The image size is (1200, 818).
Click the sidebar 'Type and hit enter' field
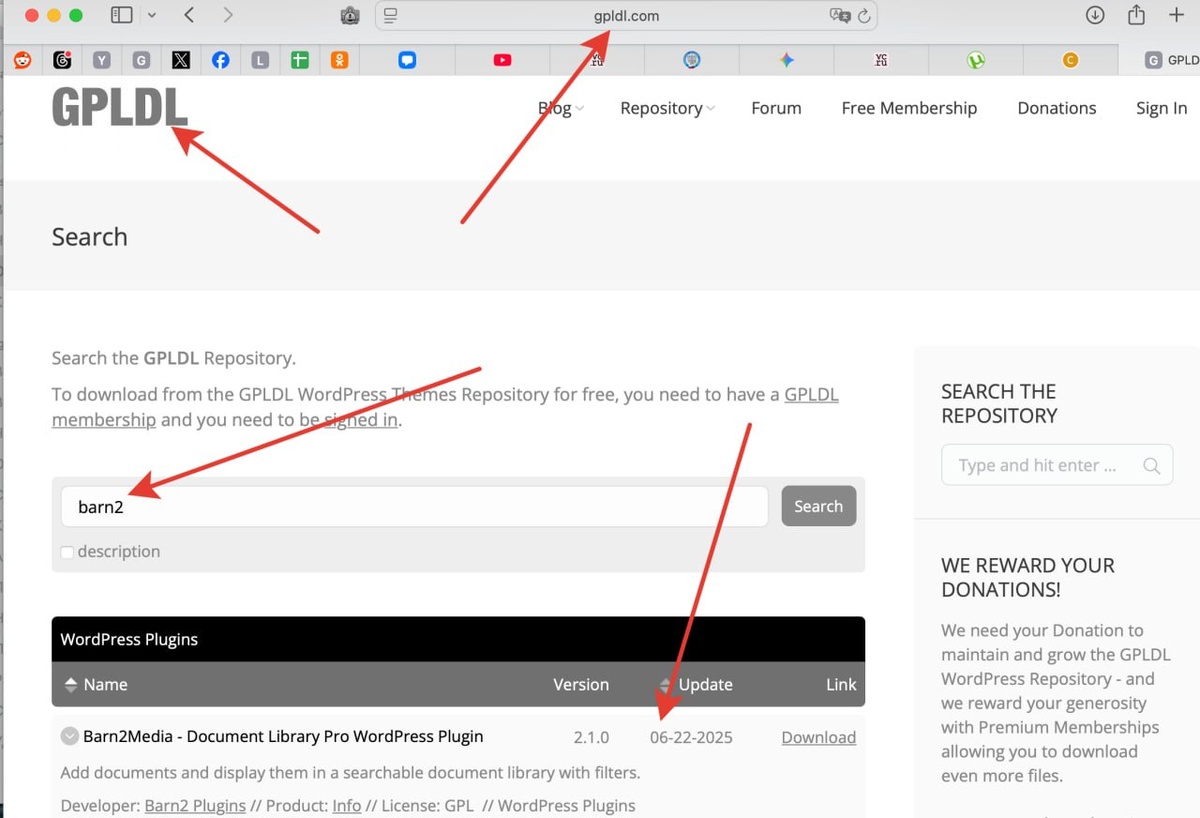[1057, 465]
